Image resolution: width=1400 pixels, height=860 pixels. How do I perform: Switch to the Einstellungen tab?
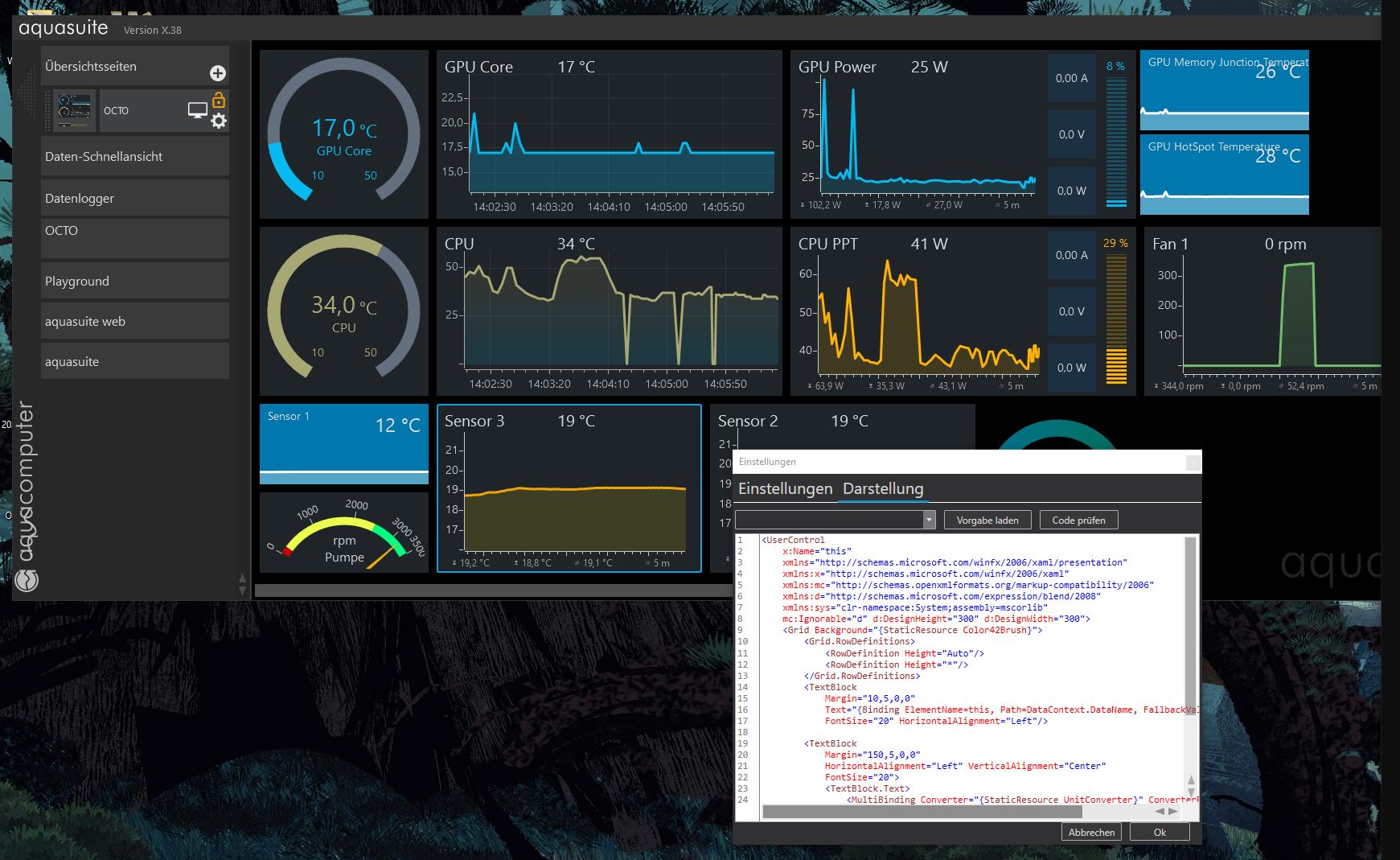point(785,489)
